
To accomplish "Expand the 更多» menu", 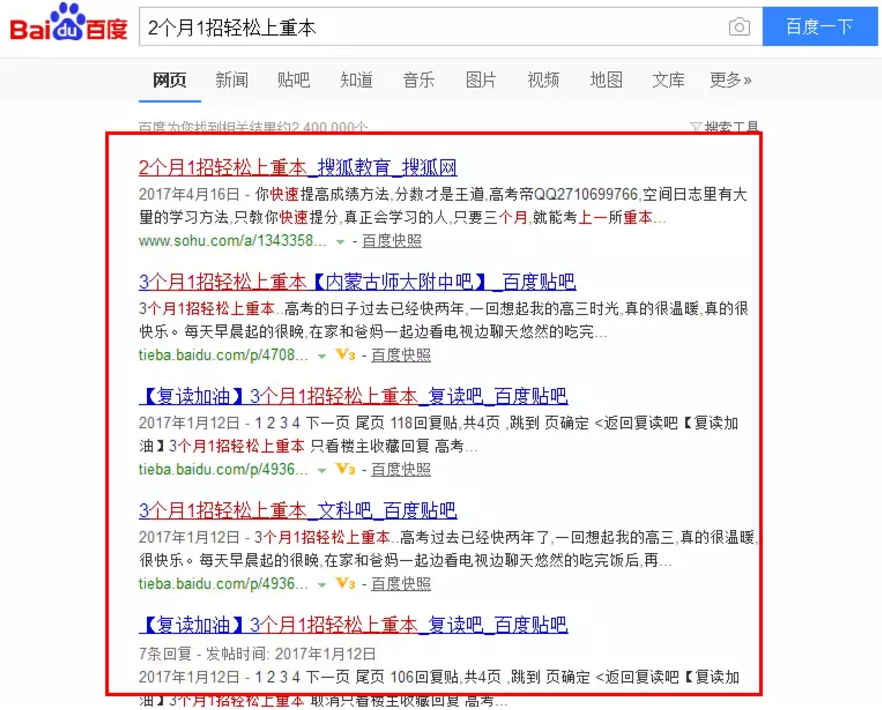I will coord(731,80).
